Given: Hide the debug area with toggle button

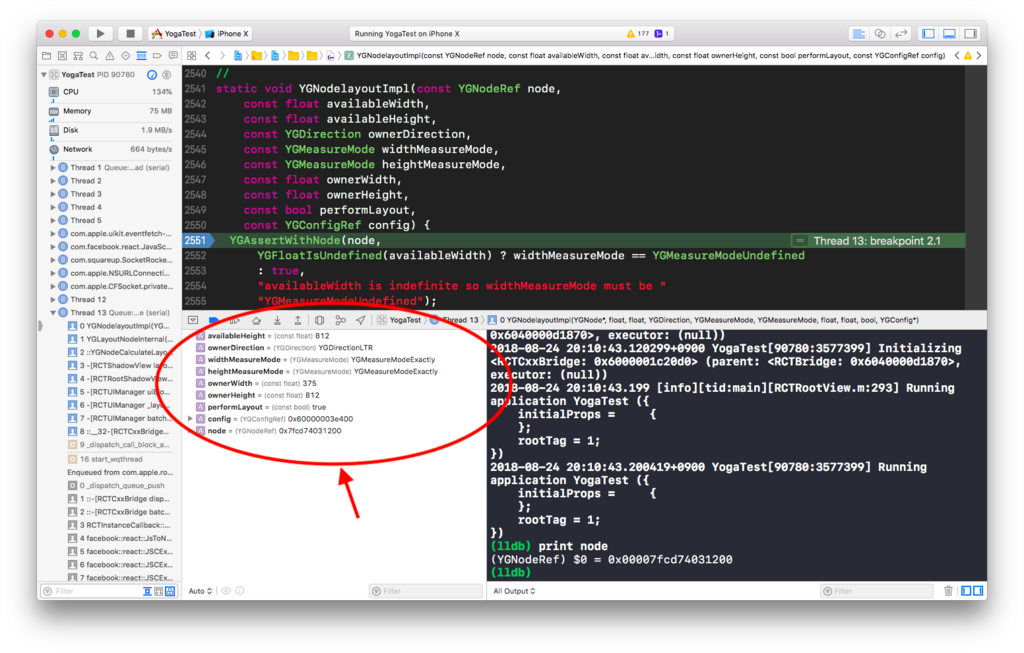Looking at the screenshot, I should 193,320.
